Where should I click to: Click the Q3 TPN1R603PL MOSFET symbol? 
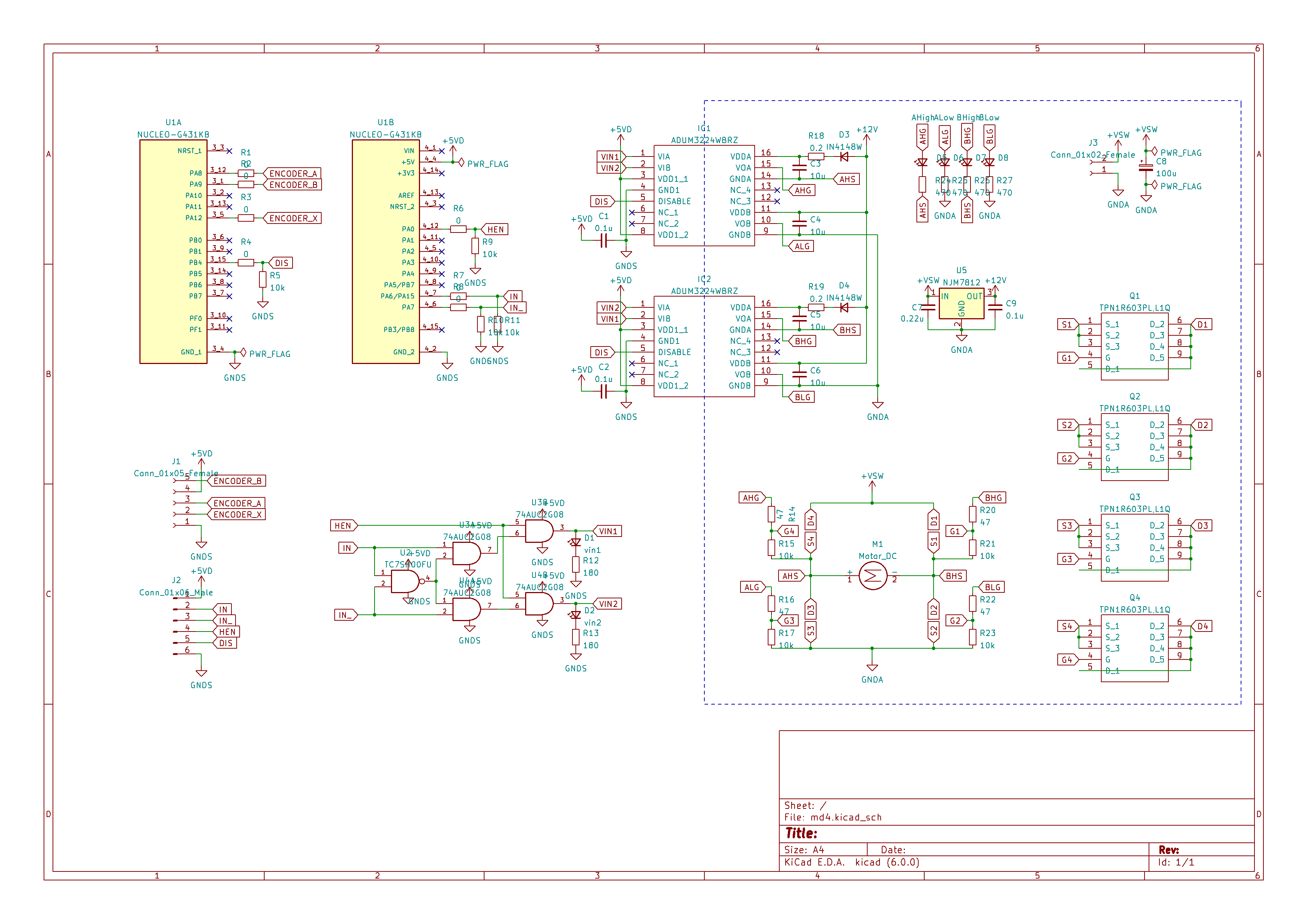1134,547
